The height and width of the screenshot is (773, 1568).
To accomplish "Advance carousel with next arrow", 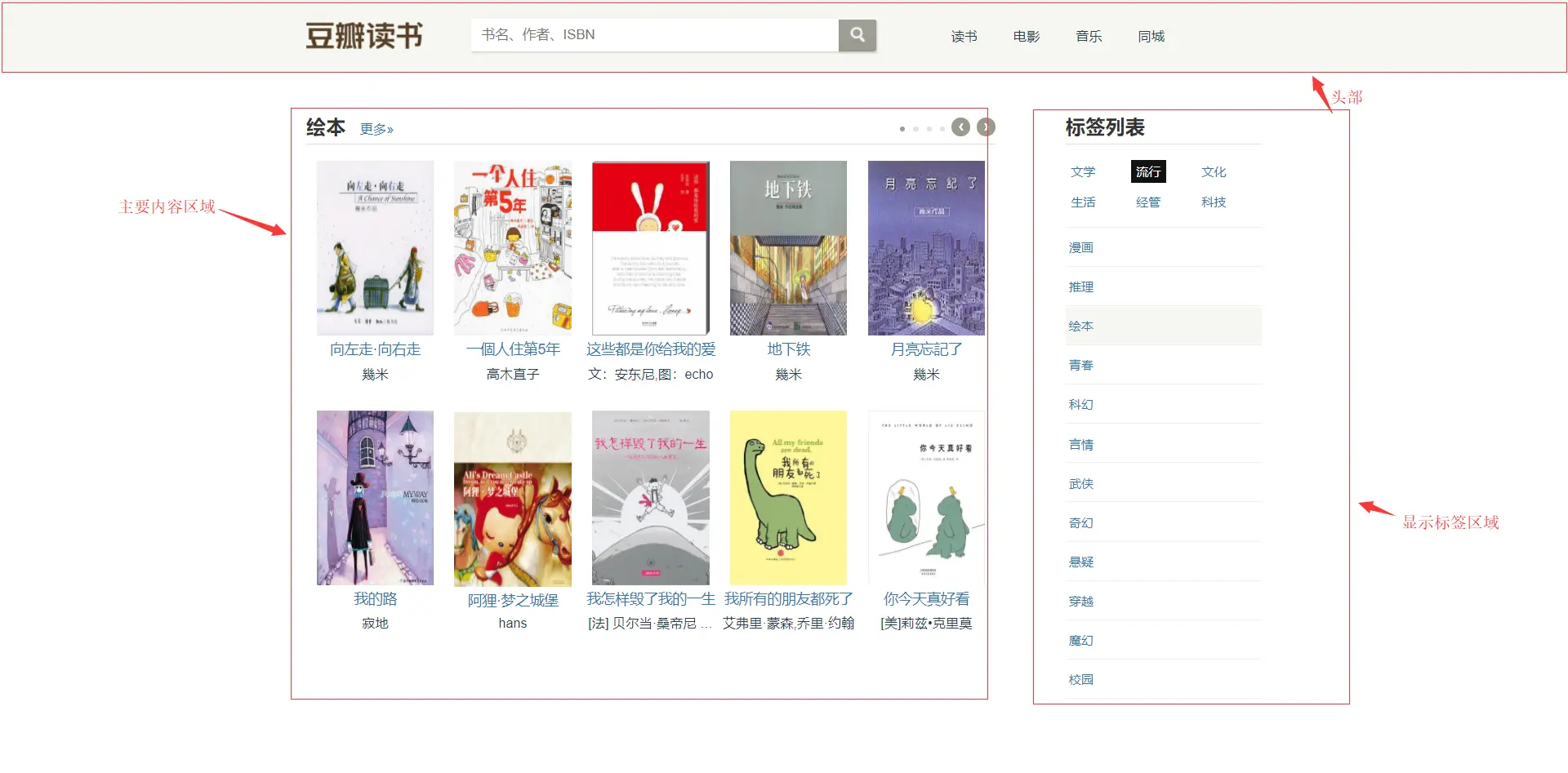I will tap(987, 127).
